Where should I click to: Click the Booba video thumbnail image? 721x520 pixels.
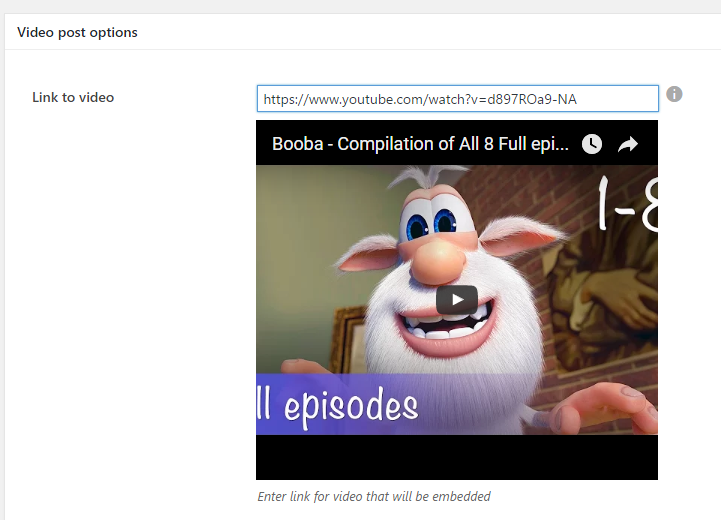457,300
